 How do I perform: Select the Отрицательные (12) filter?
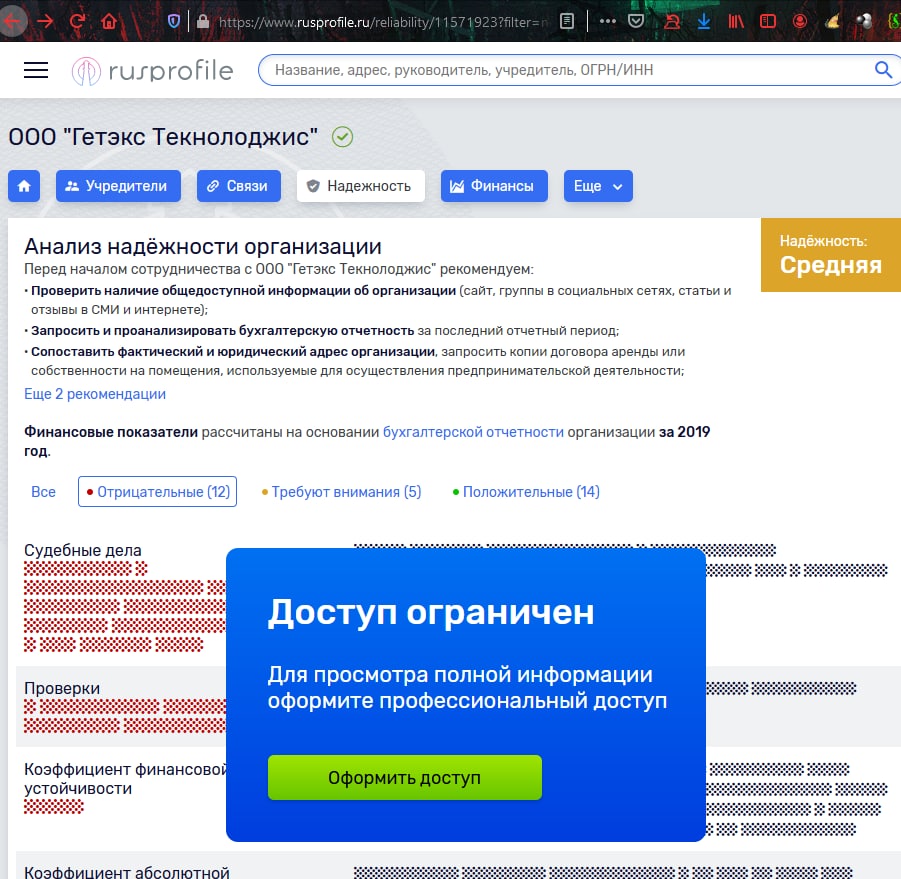[157, 492]
